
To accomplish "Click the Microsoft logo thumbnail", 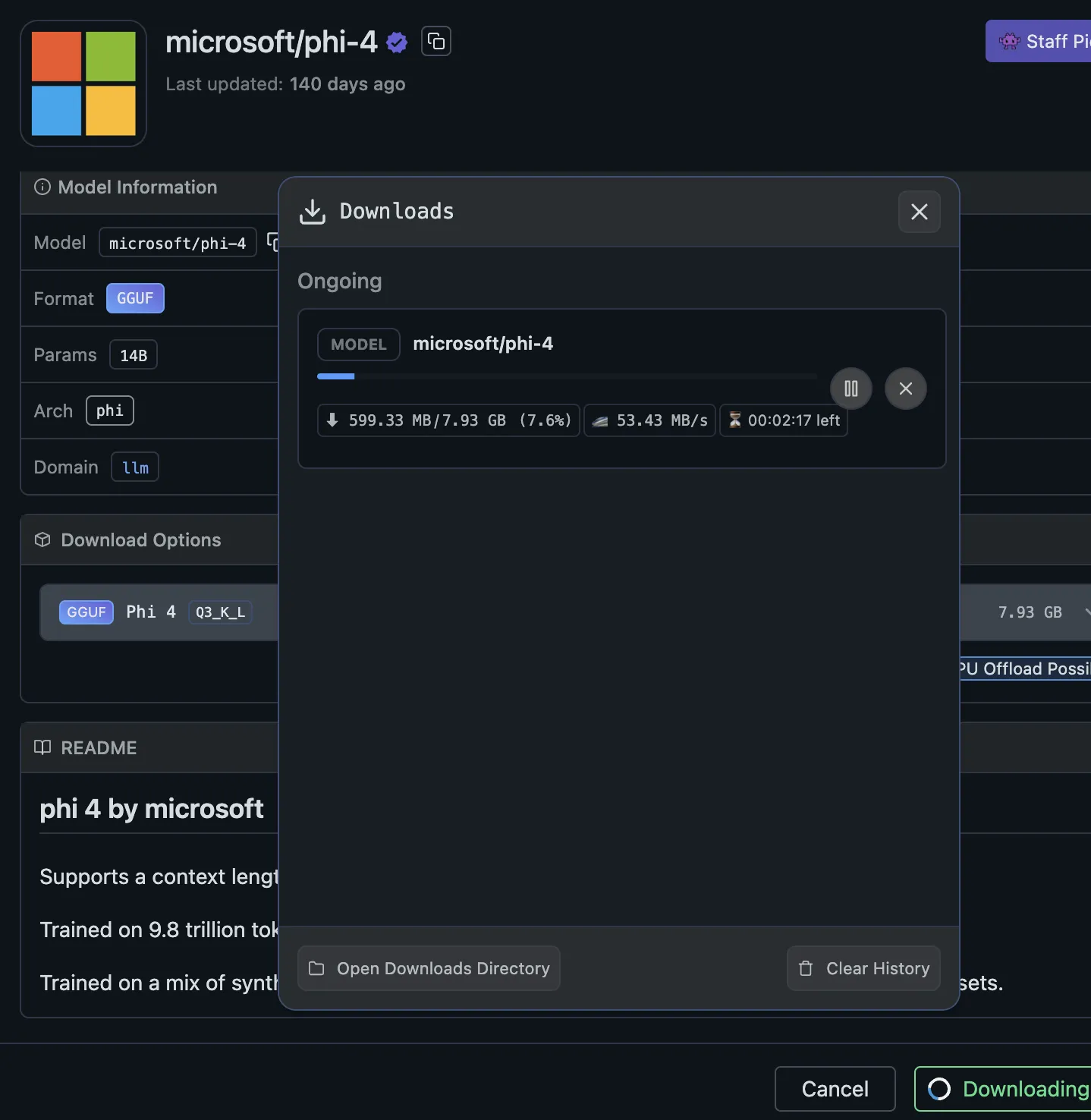I will point(83,83).
